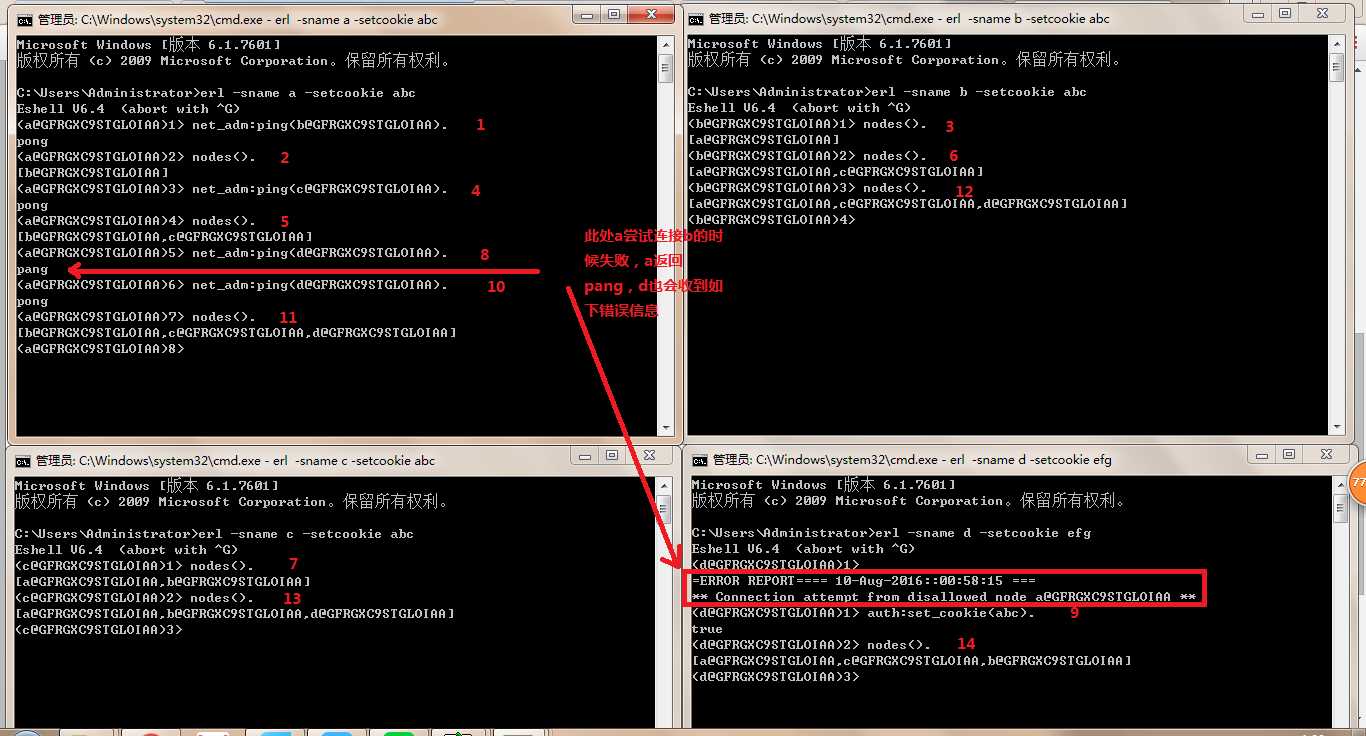Click the 'pang' result in window a

click(x=32, y=269)
